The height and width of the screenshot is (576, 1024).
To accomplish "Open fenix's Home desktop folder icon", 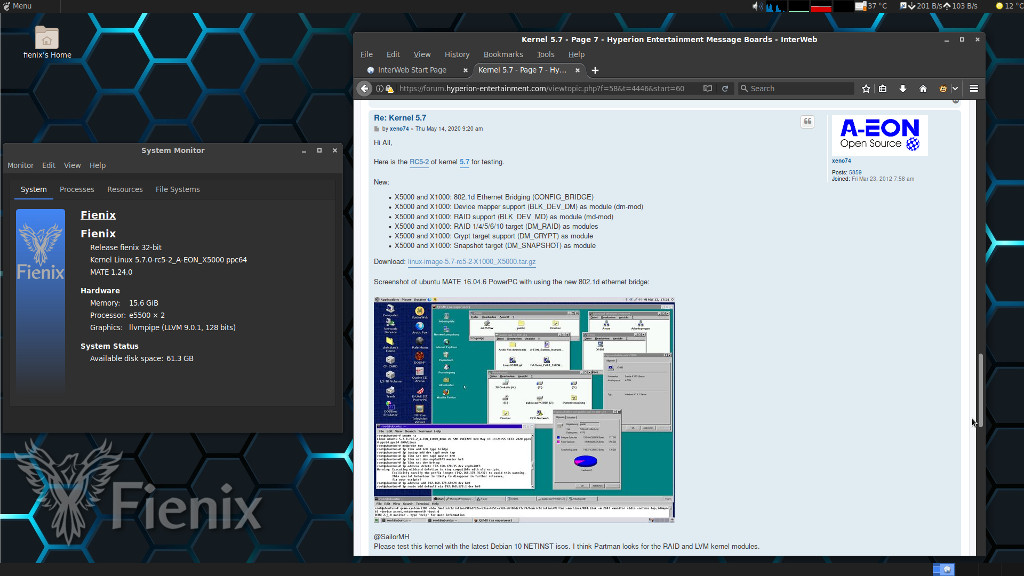I will click(46, 42).
